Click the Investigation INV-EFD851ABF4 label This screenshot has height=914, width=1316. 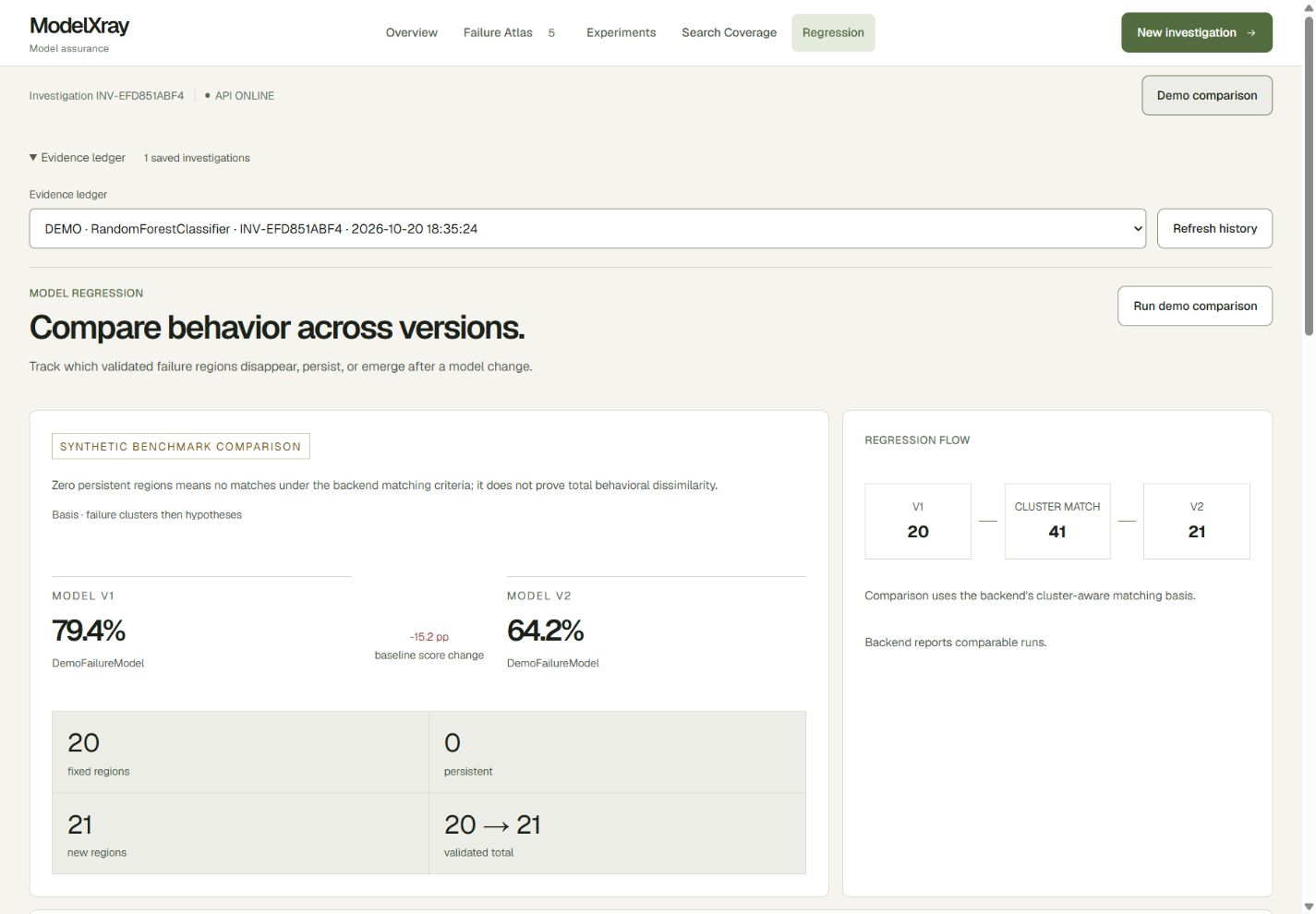106,95
